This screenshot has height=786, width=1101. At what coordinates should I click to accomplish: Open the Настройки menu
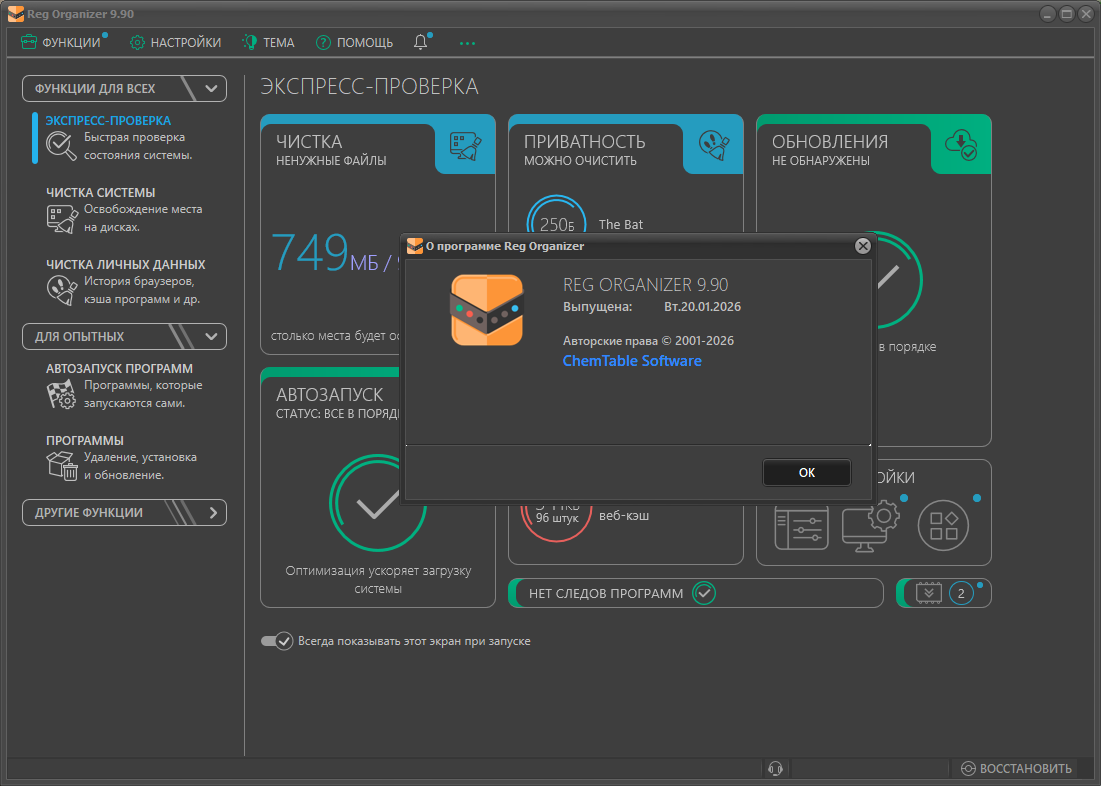point(176,42)
